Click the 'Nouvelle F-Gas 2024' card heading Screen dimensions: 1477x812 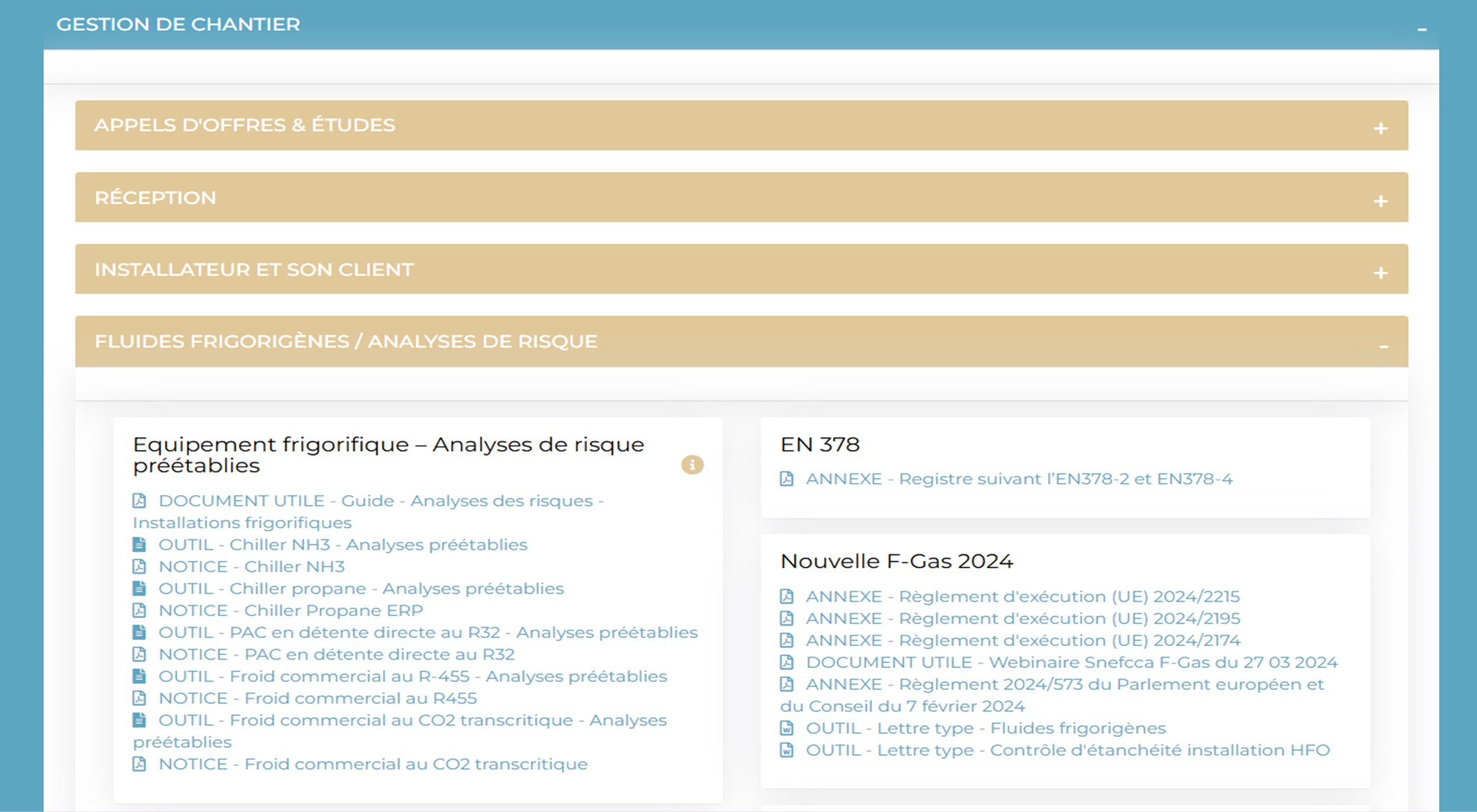(897, 561)
